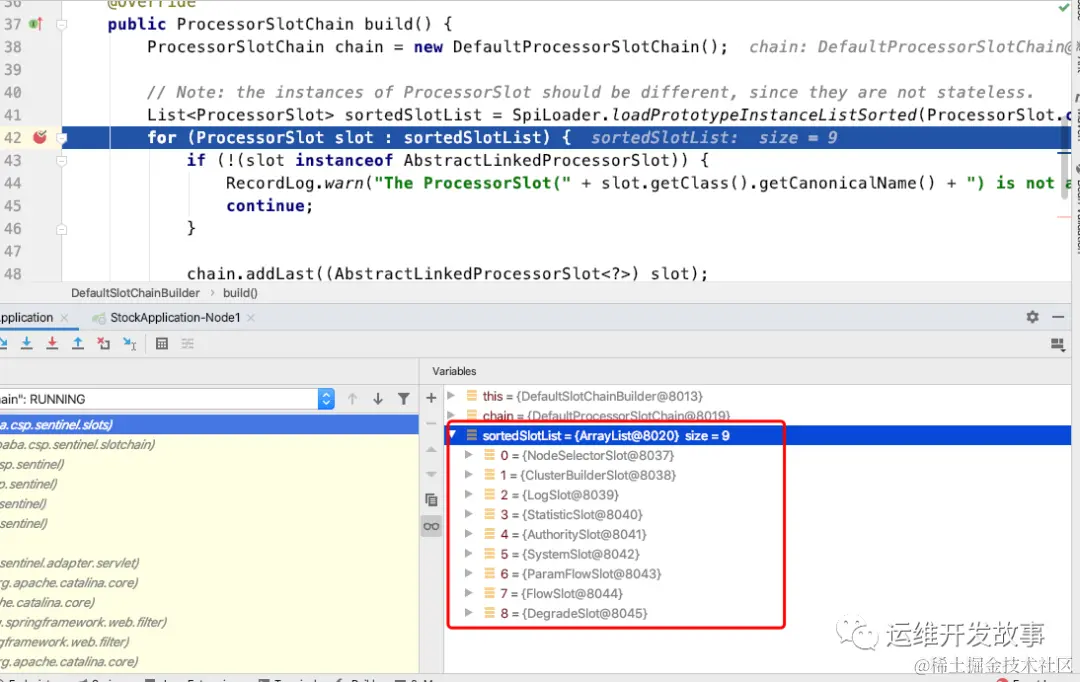Image resolution: width=1080 pixels, height=682 pixels.
Task: Click the Run to Cursor icon
Action: click(129, 343)
